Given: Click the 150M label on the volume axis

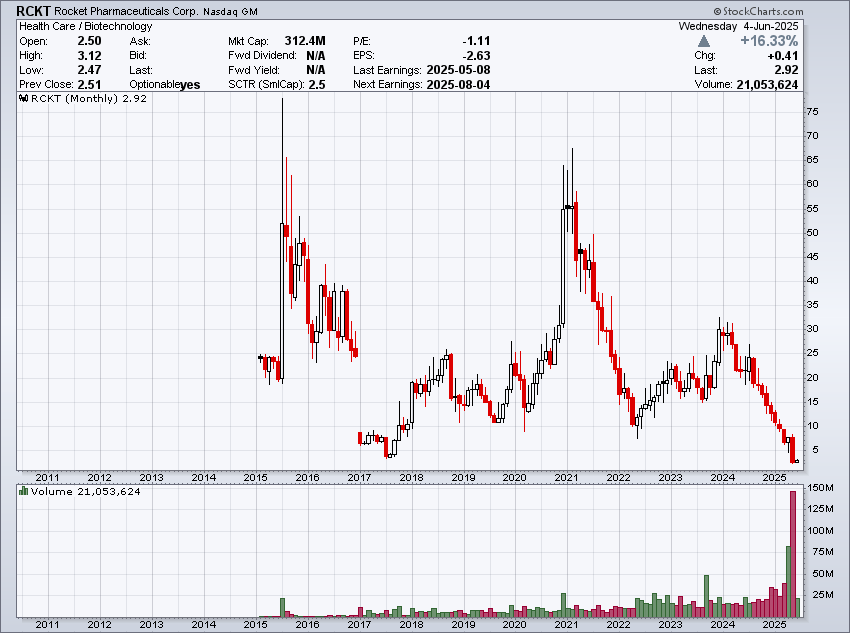Looking at the screenshot, I should [820, 487].
